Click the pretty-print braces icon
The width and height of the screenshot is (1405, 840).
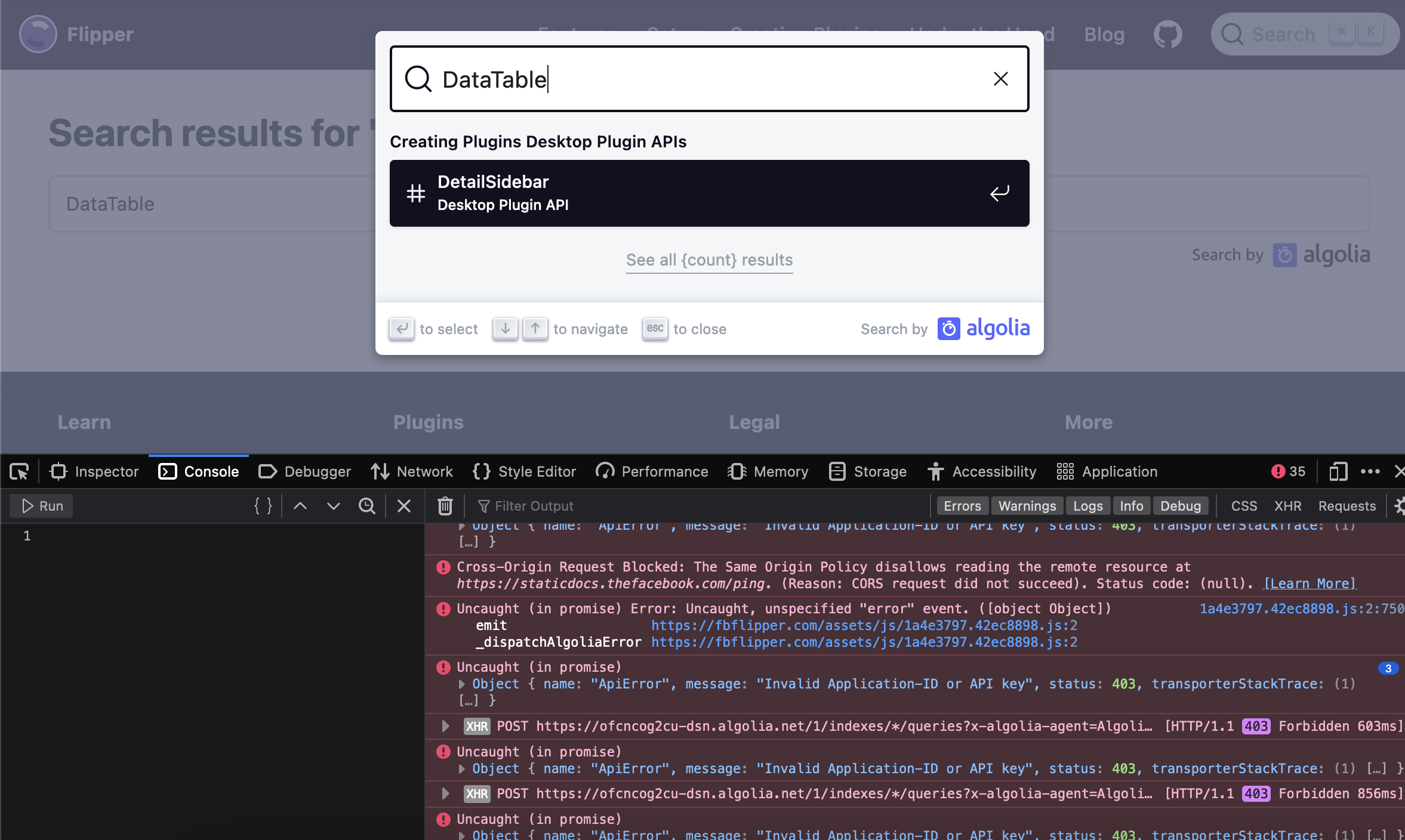click(263, 505)
